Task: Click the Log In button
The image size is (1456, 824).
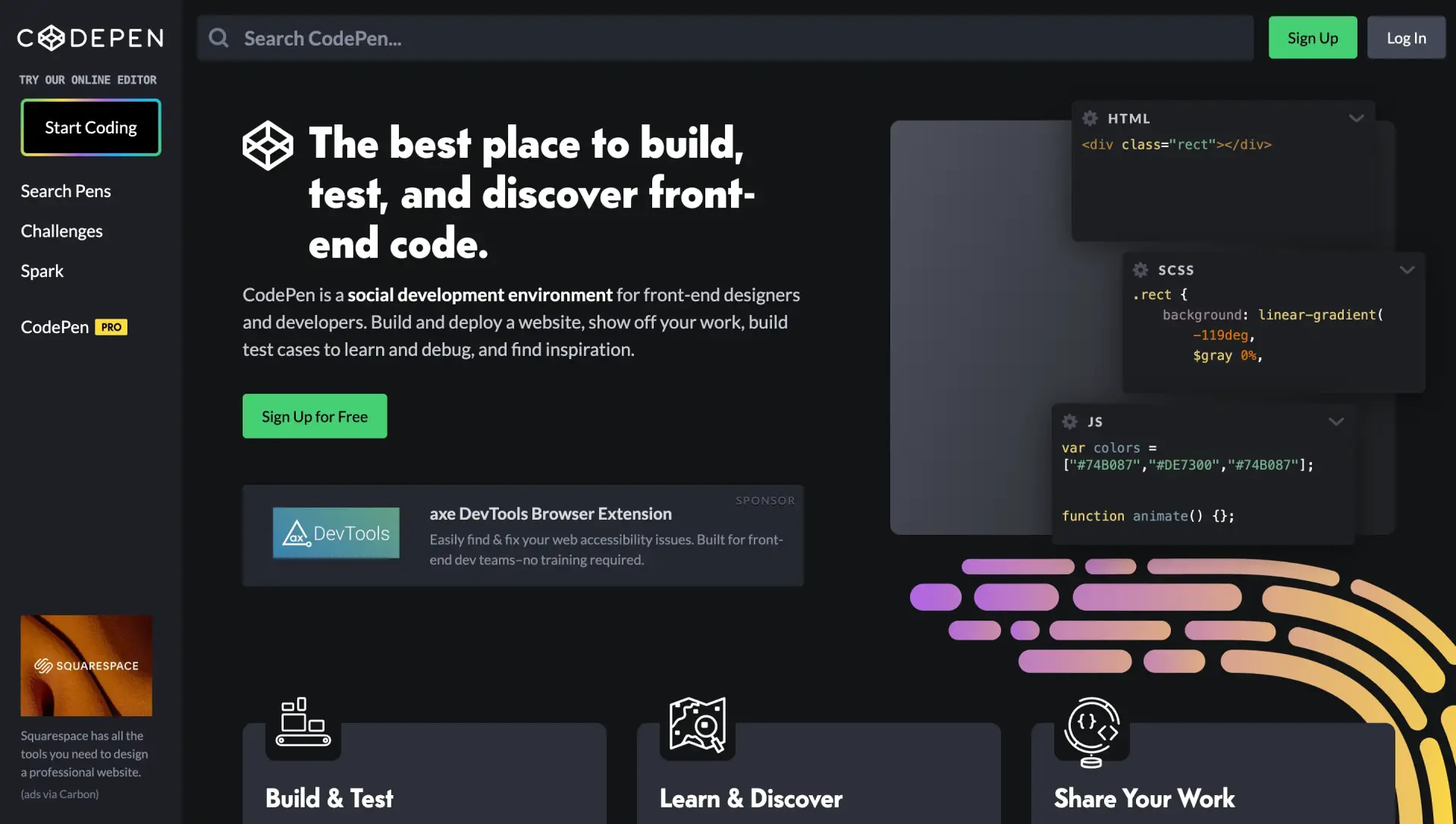Action: [1406, 38]
